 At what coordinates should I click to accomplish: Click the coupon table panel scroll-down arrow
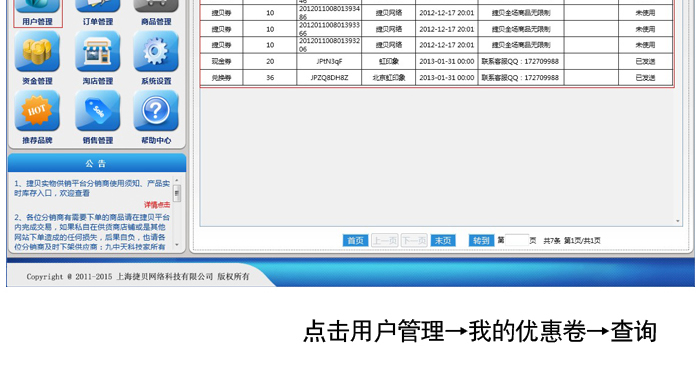point(678,221)
